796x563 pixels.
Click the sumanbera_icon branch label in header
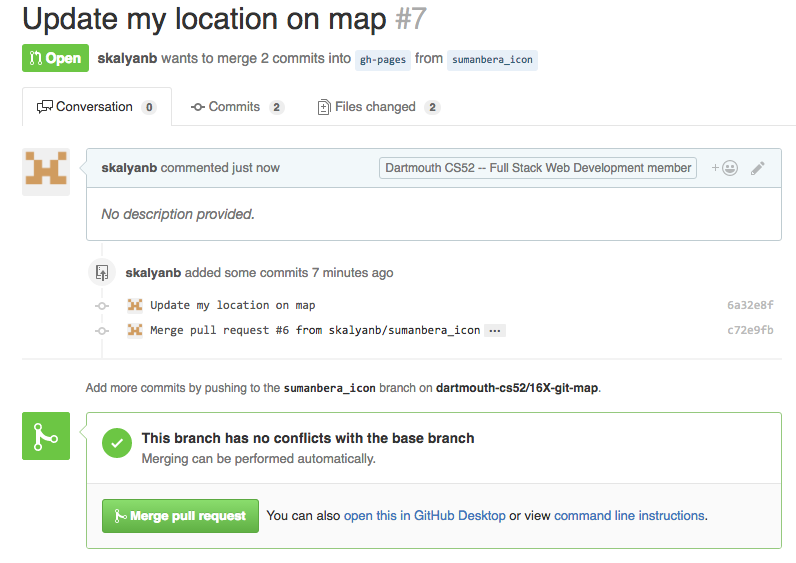pos(492,60)
